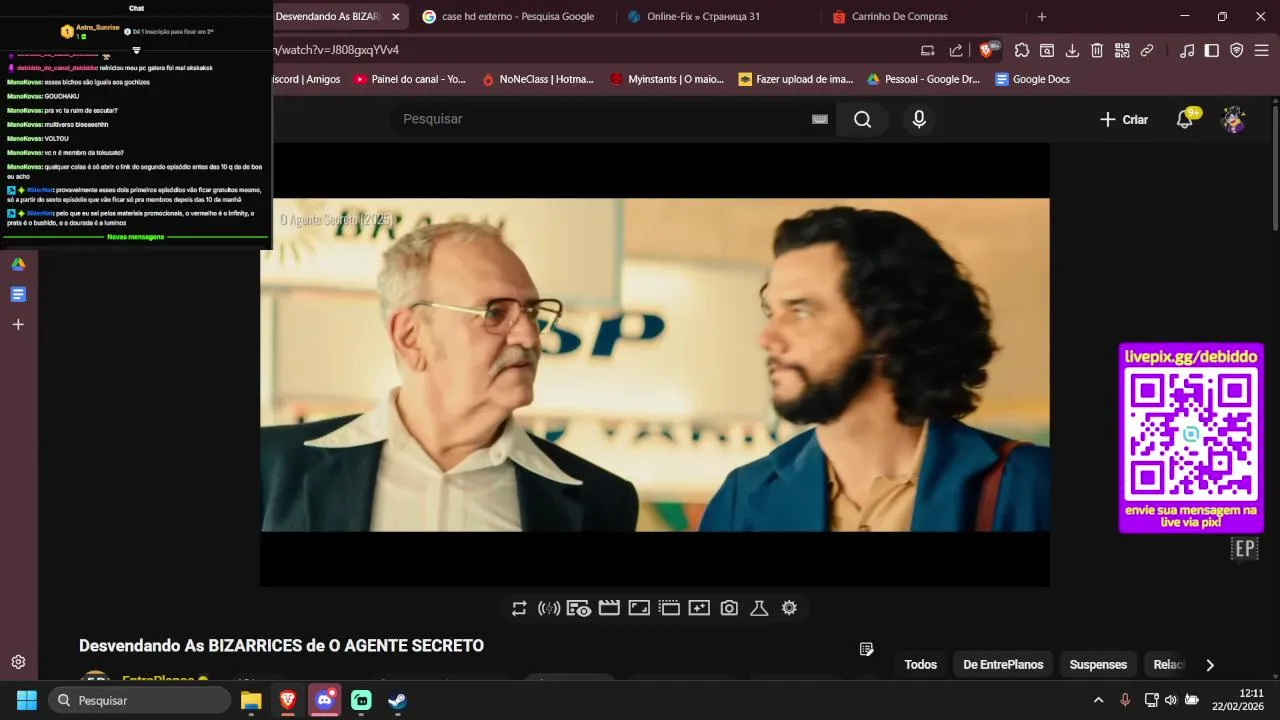Open the music note media control icon
The image size is (1280, 720).
point(1187,50)
